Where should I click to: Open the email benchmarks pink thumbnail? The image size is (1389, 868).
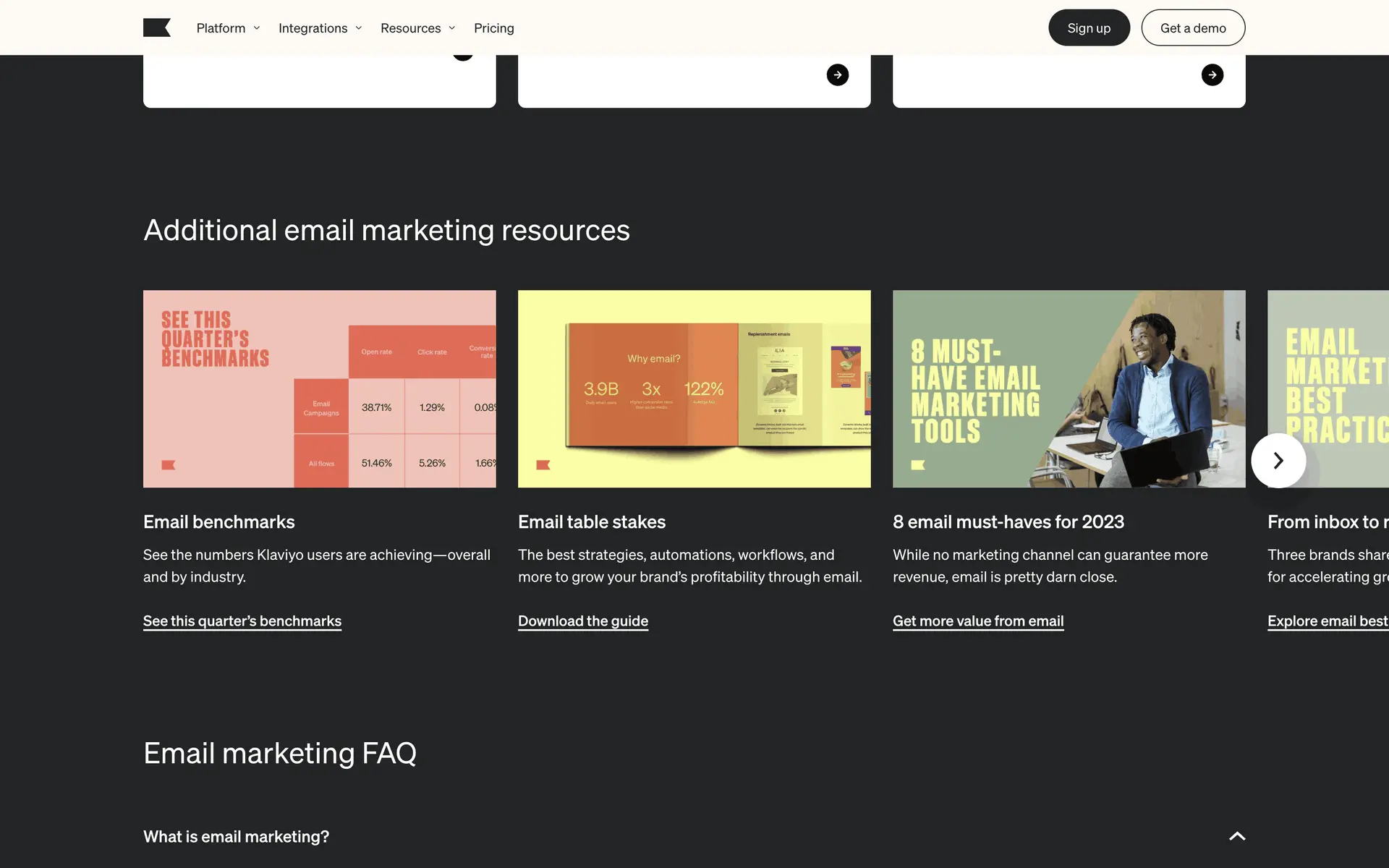pyautogui.click(x=319, y=388)
